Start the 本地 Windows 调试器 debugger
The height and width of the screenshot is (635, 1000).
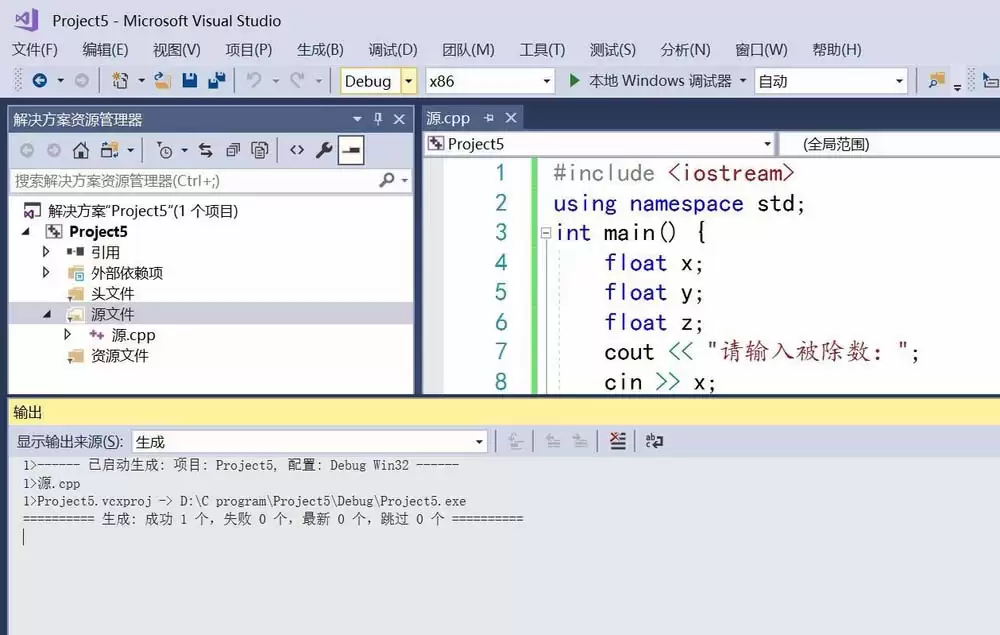650,81
